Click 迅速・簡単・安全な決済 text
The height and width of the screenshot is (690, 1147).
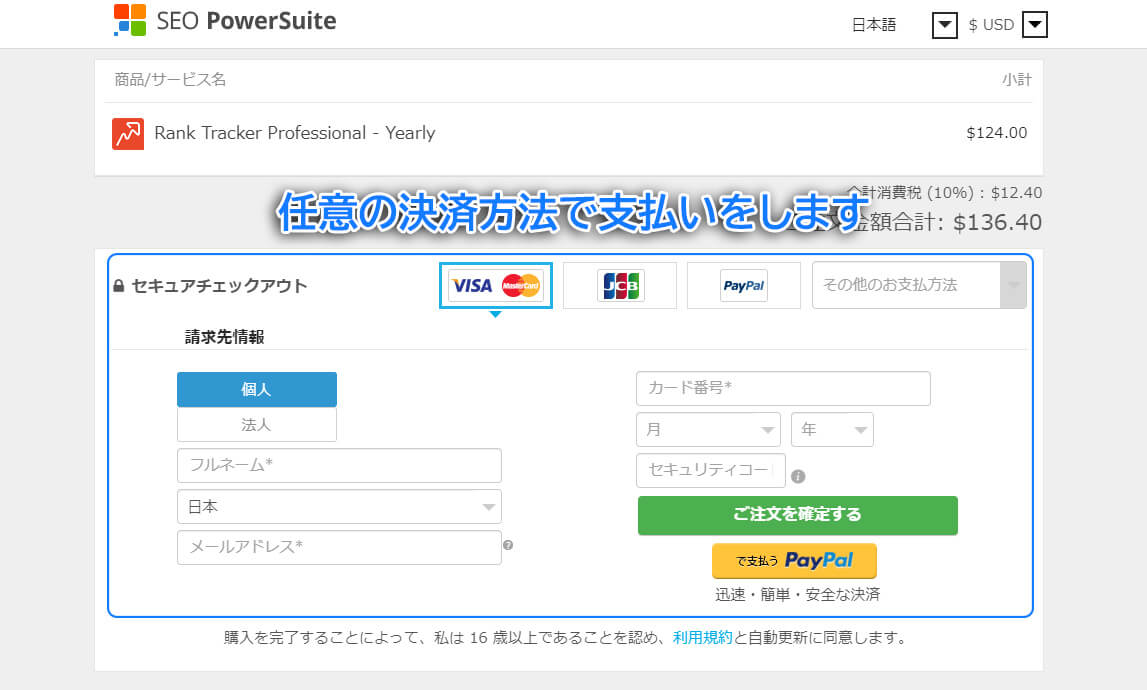[x=797, y=594]
